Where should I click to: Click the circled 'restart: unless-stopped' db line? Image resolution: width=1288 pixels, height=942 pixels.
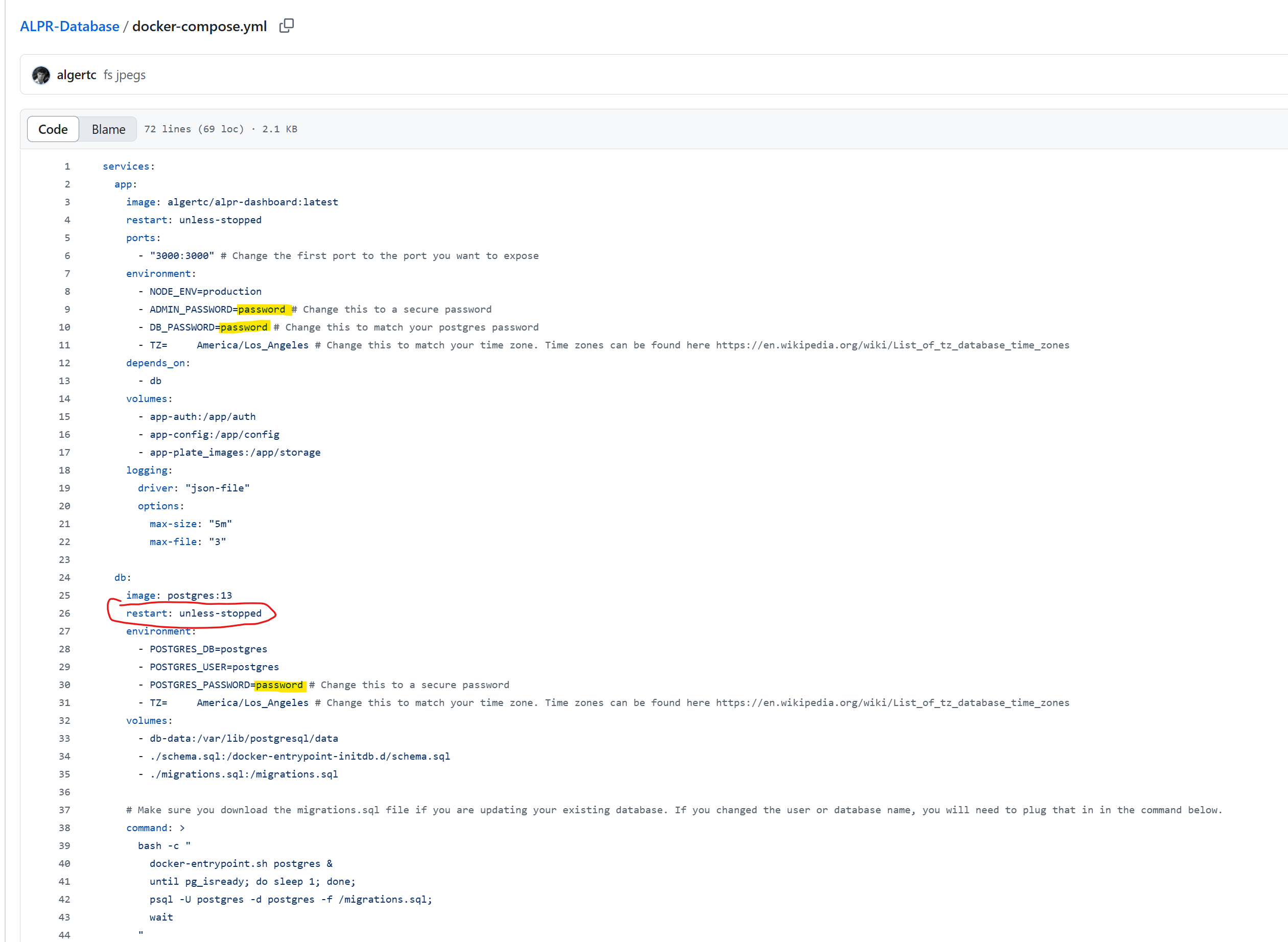194,613
